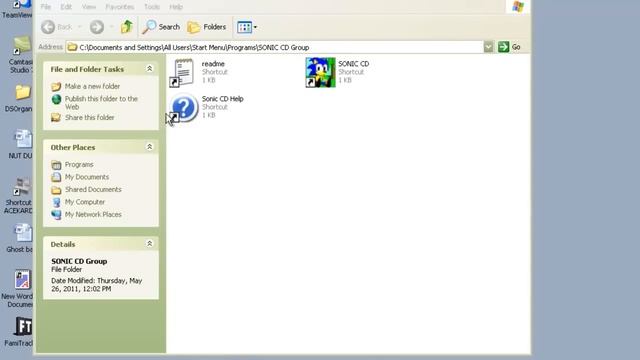Toggle the Folders tree pane
640x360 pixels.
(x=207, y=27)
